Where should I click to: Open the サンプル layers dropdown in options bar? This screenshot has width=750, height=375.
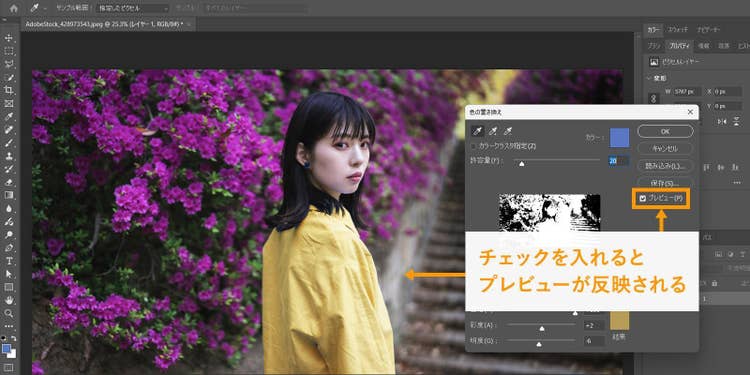pos(255,9)
